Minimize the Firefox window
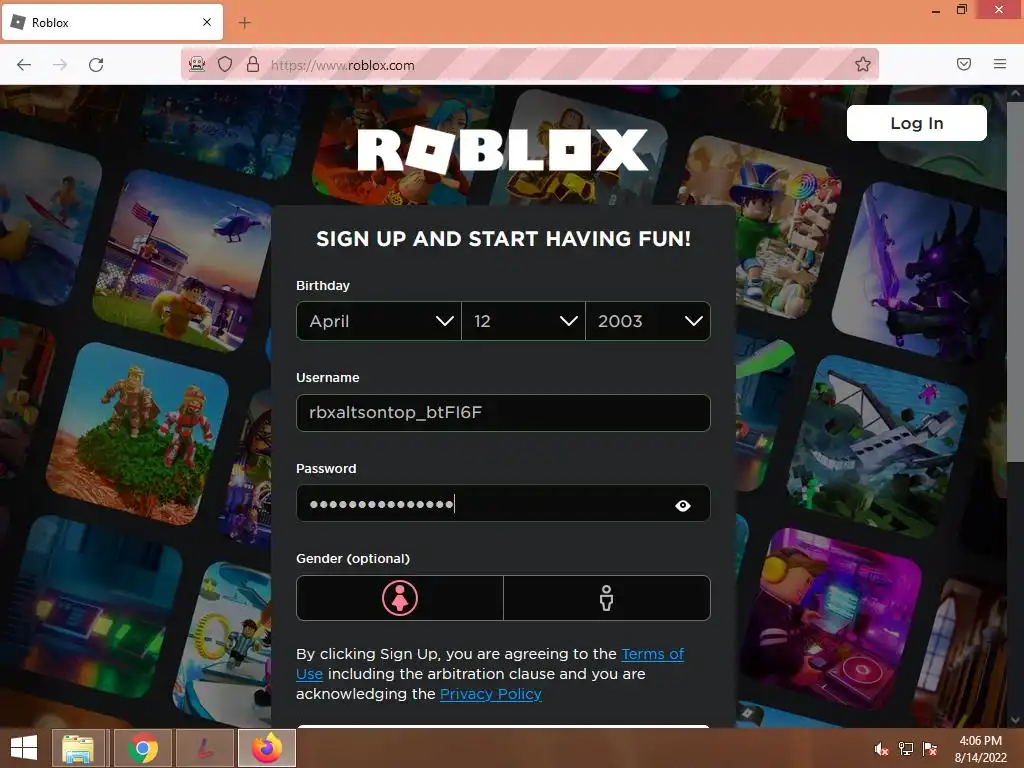Viewport: 1024px width, 768px height. (936, 10)
